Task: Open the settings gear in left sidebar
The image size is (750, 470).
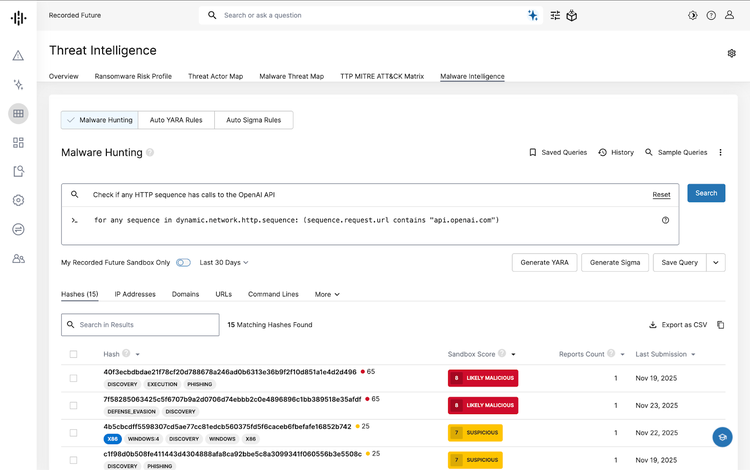Action: pyautogui.click(x=18, y=200)
